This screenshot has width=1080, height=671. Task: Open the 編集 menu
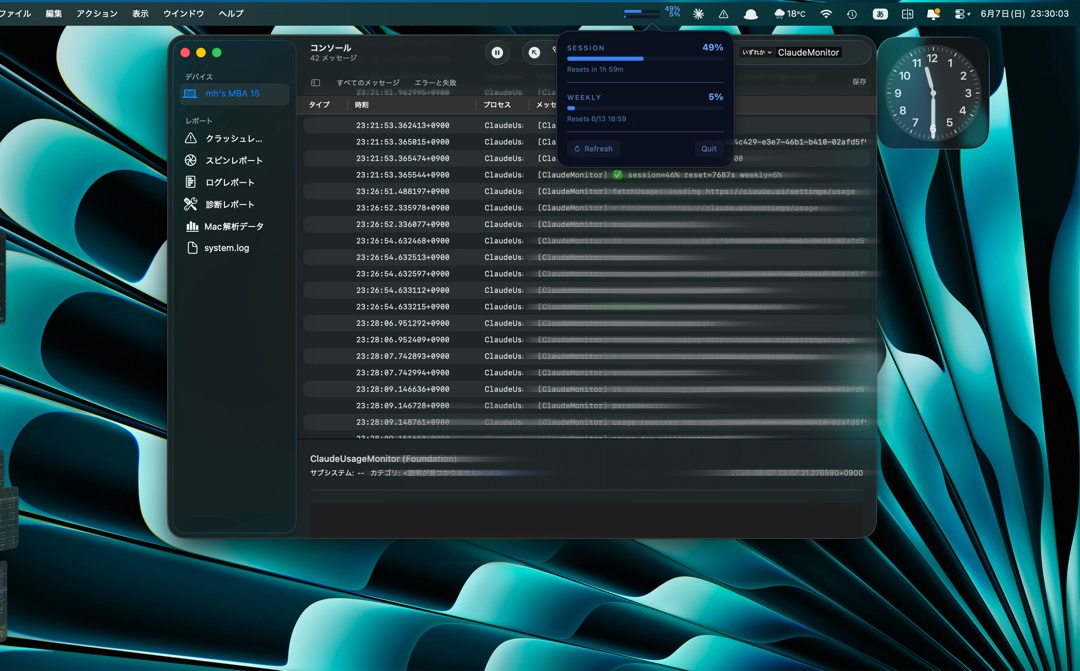coord(54,14)
